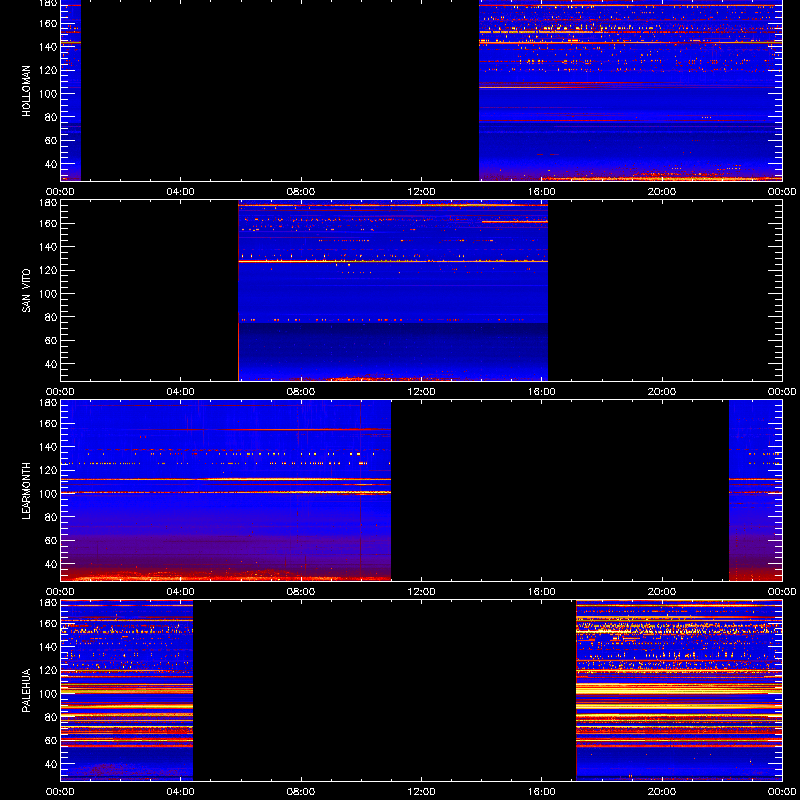The height and width of the screenshot is (800, 800).
Task: Select the 80 frequency label on Palehua axis
Action: [51, 717]
